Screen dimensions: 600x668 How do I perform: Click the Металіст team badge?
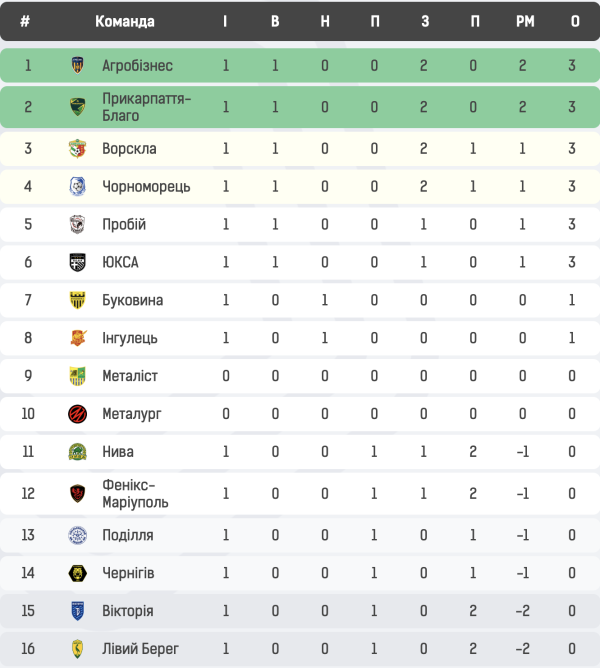pyautogui.click(x=77, y=376)
